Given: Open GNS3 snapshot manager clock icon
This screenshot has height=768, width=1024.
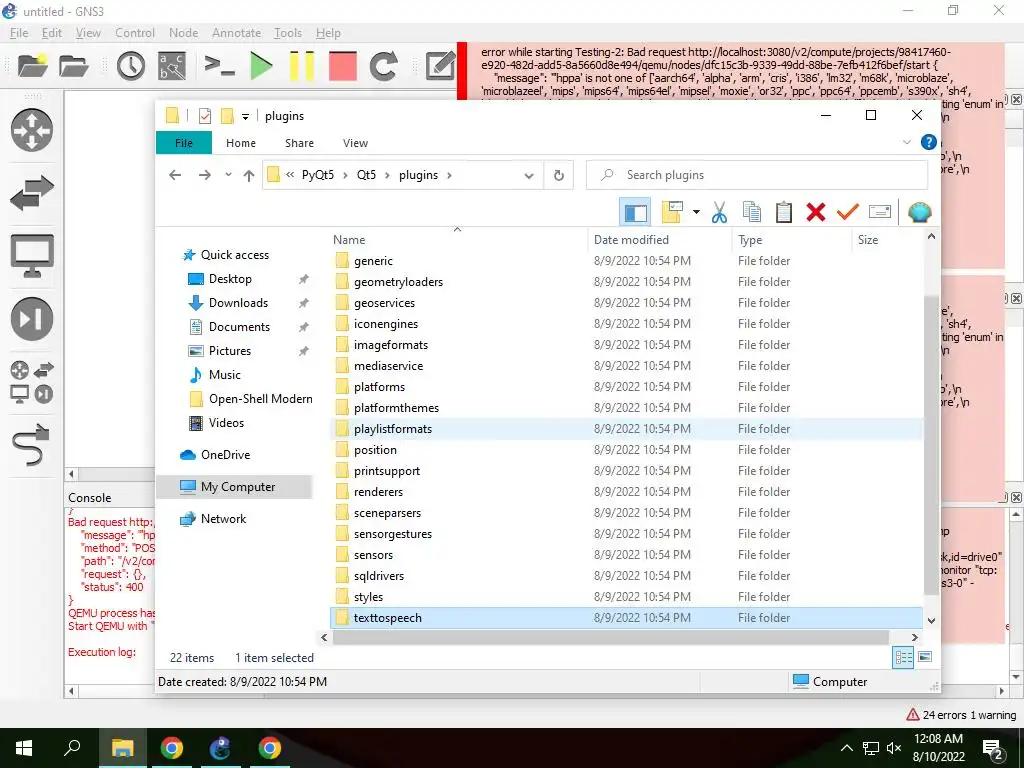Looking at the screenshot, I should pos(131,66).
